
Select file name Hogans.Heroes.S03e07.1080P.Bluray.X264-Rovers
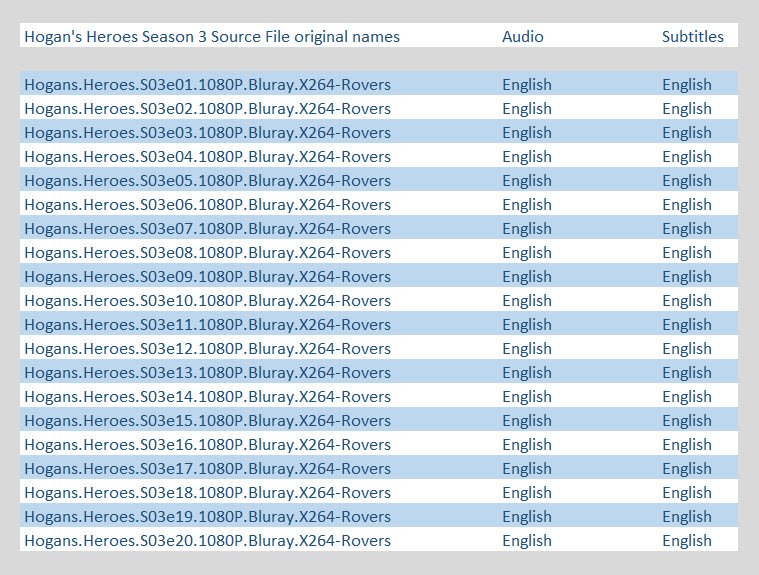[x=208, y=228]
